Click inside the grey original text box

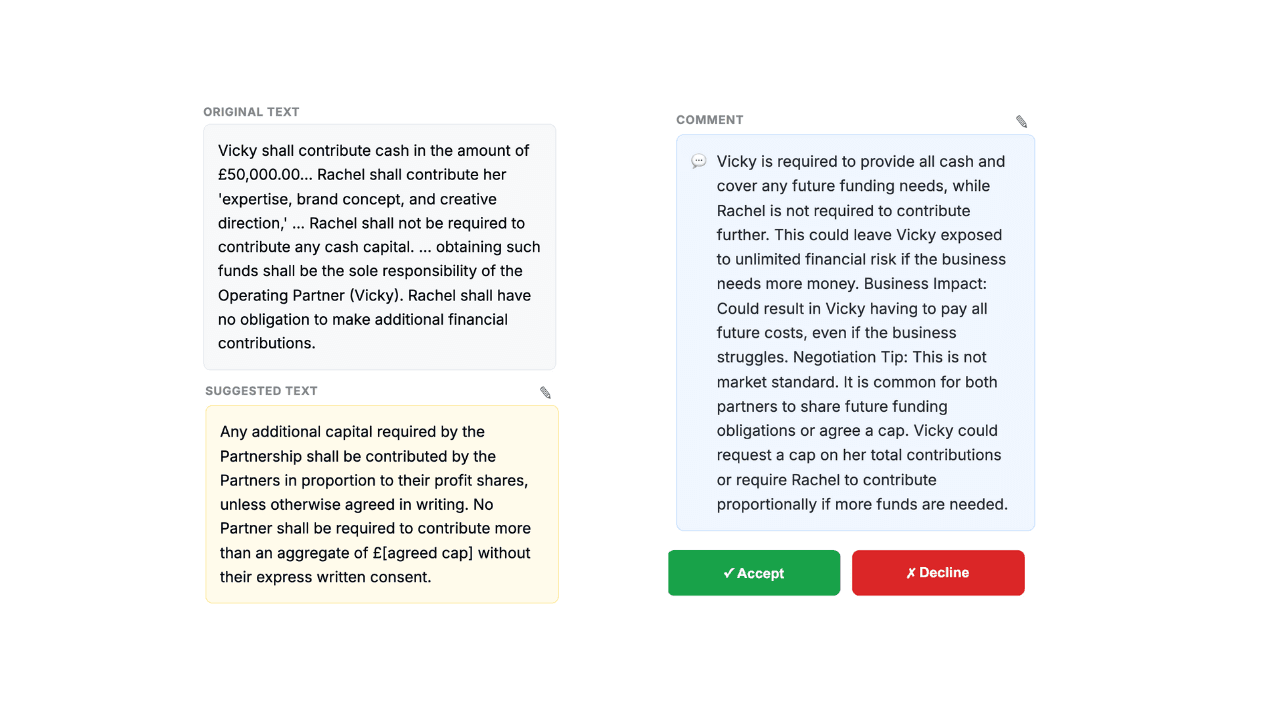click(379, 247)
